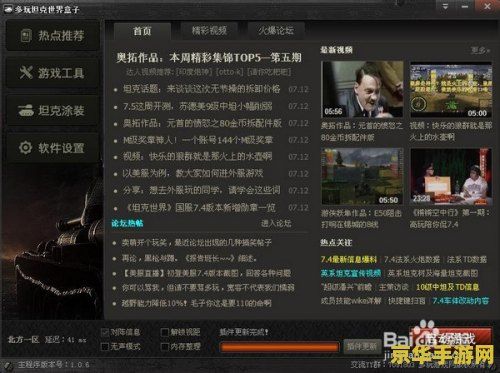Minimize the 多玩坦克世界盒子 window
Viewport: 500px width, 373px height.
pyautogui.click(x=465, y=6)
